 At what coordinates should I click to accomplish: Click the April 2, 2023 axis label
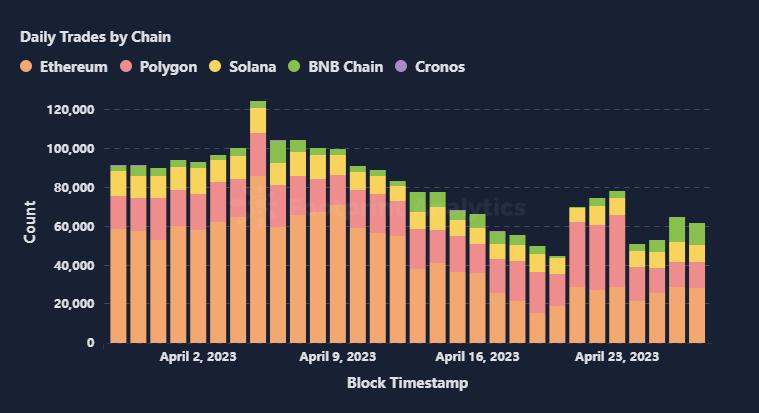coord(198,357)
